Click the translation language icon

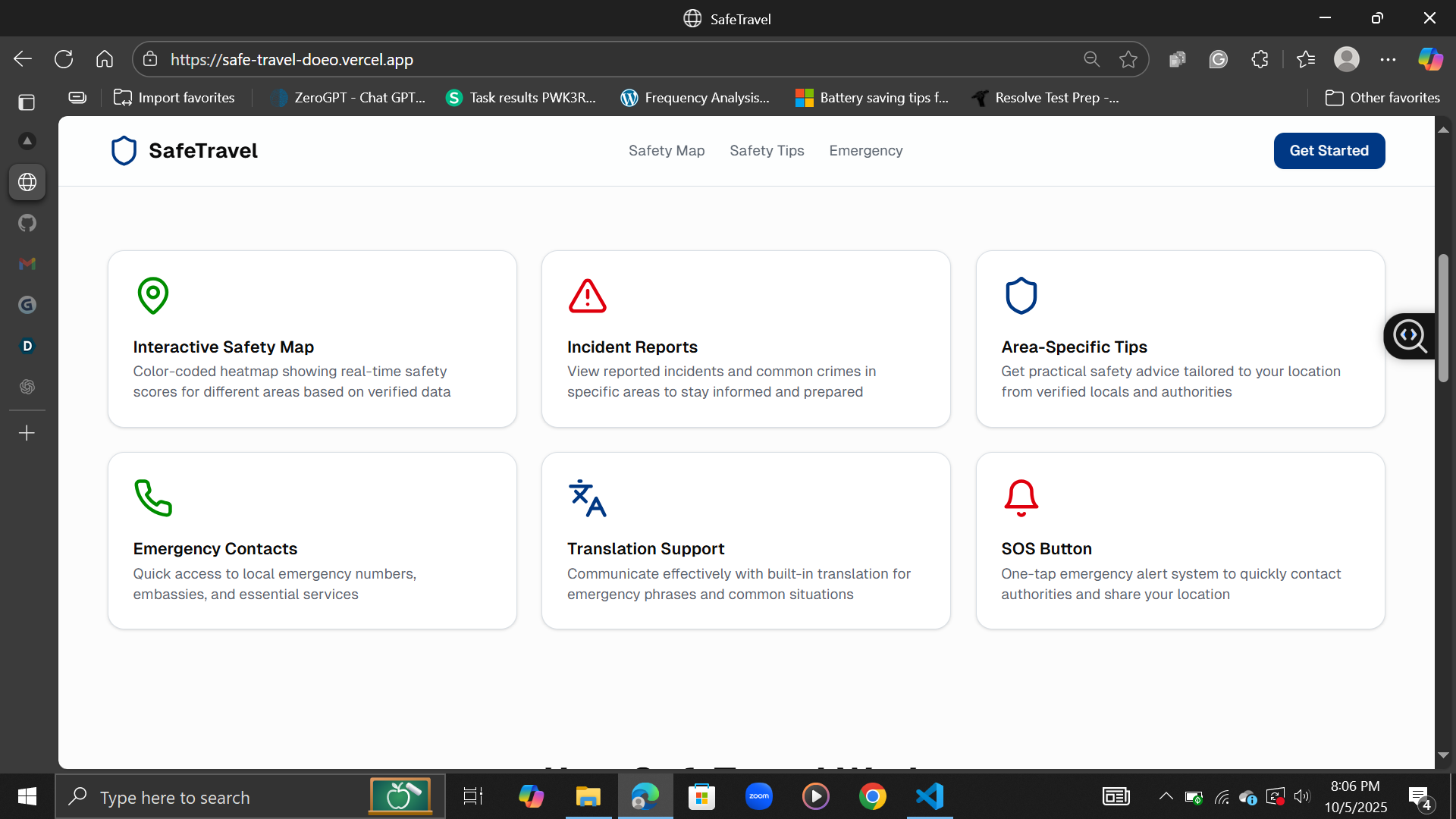click(587, 497)
